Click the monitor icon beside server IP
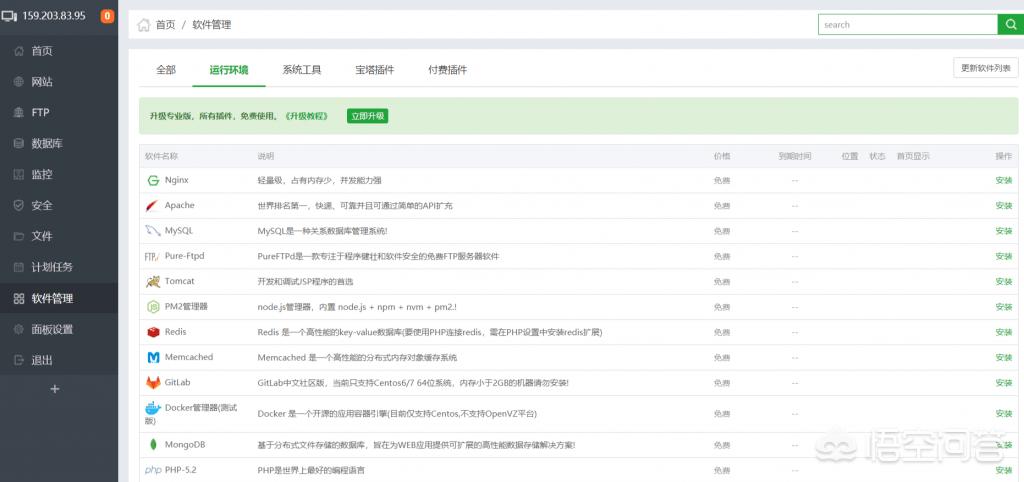Viewport: 1024px width, 482px height. tap(9, 16)
